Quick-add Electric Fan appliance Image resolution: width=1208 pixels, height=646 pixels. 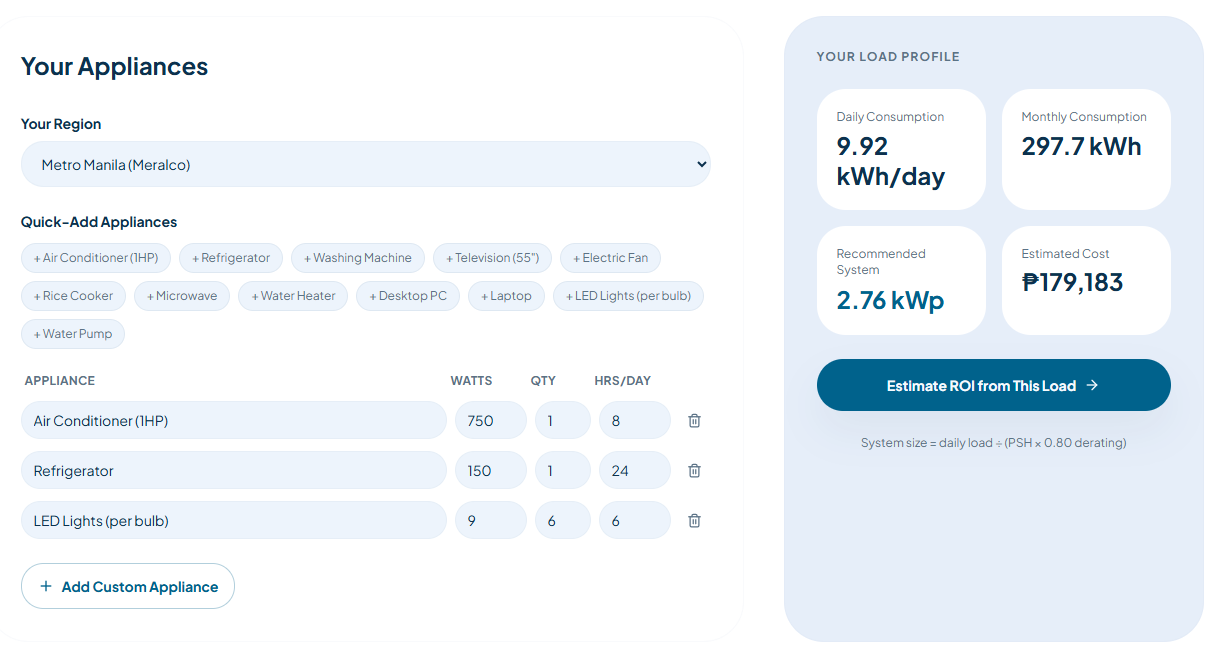point(610,258)
